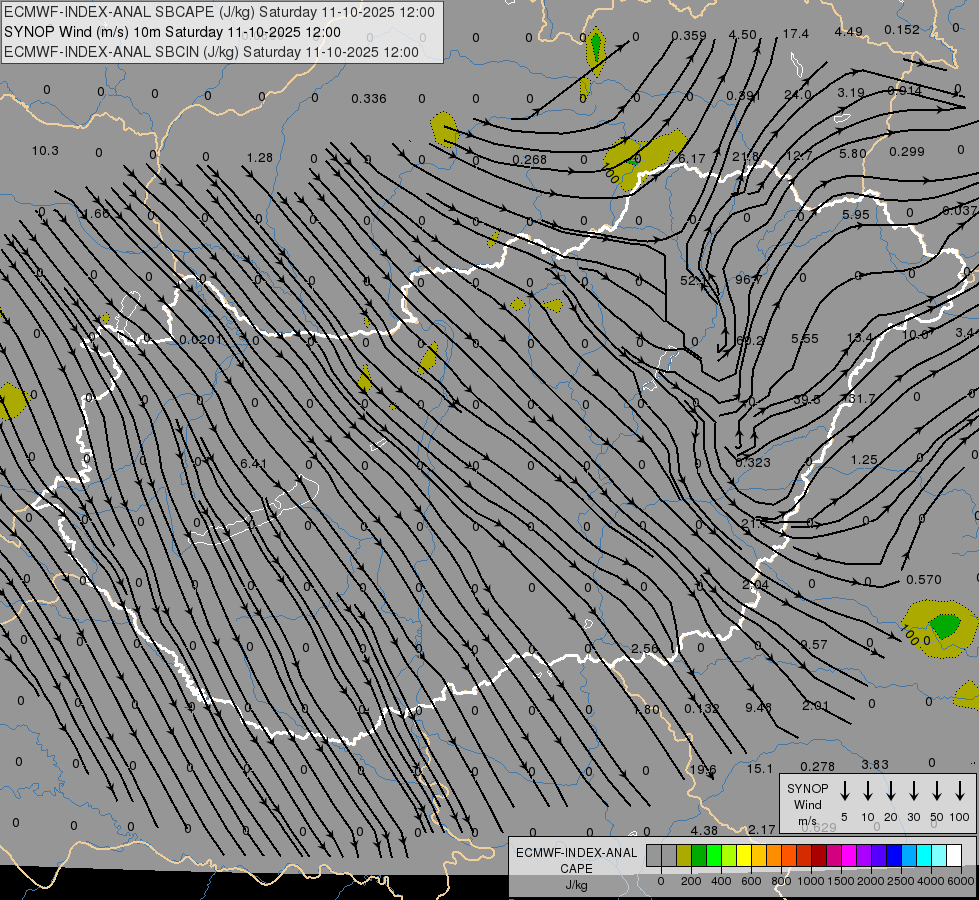Click the 6.41 data value label
Screen dimensions: 979x900
[x=254, y=463]
